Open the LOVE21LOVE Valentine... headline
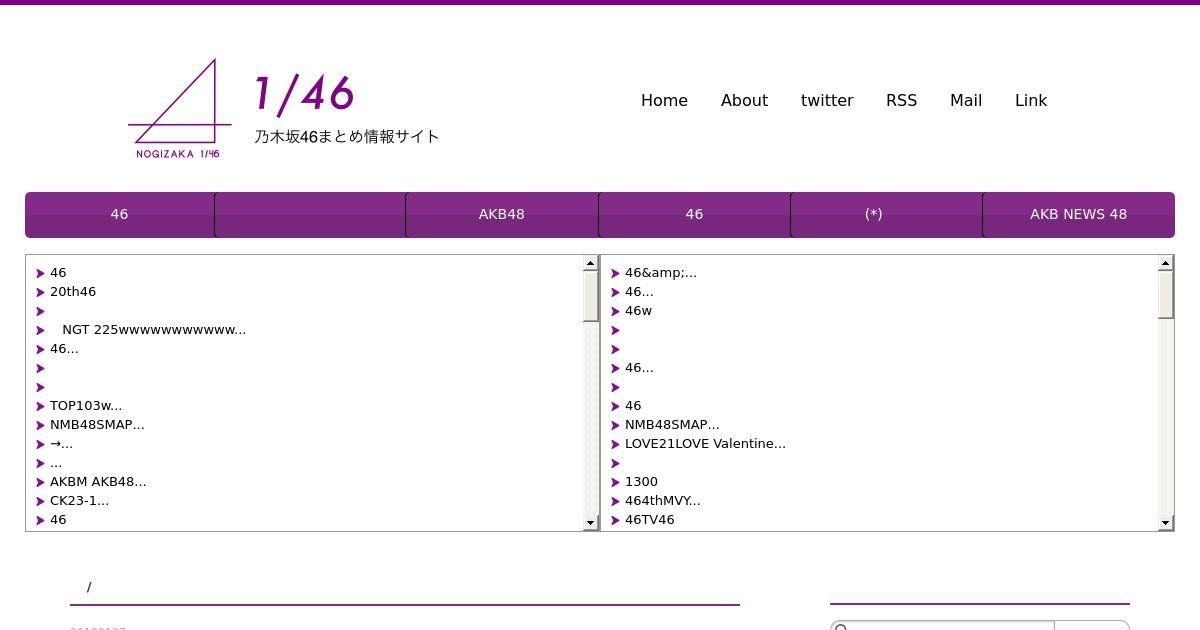Screen dimensions: 1200x630 pyautogui.click(x=705, y=444)
